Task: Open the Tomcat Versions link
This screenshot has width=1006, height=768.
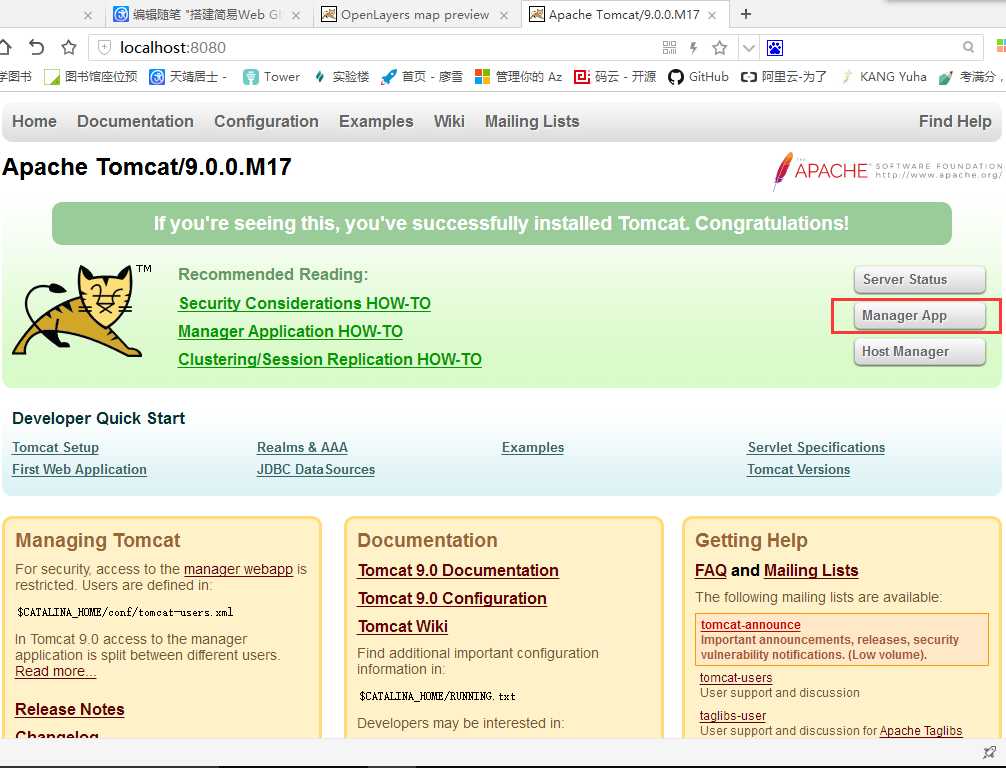Action: pyautogui.click(x=798, y=470)
